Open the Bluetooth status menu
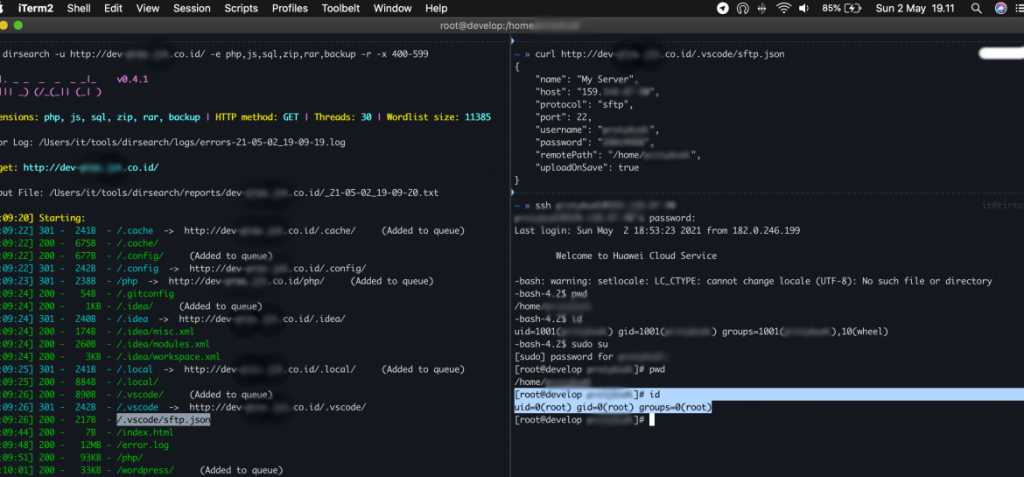 (761, 8)
